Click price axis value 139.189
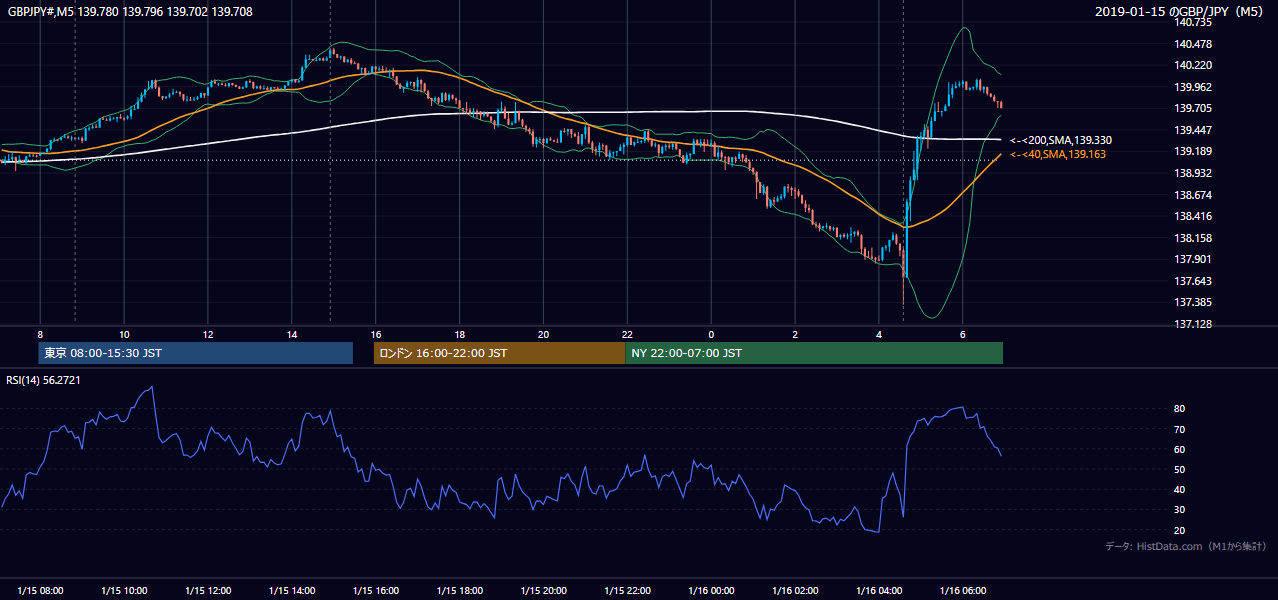The image size is (1278, 600). pos(1194,151)
